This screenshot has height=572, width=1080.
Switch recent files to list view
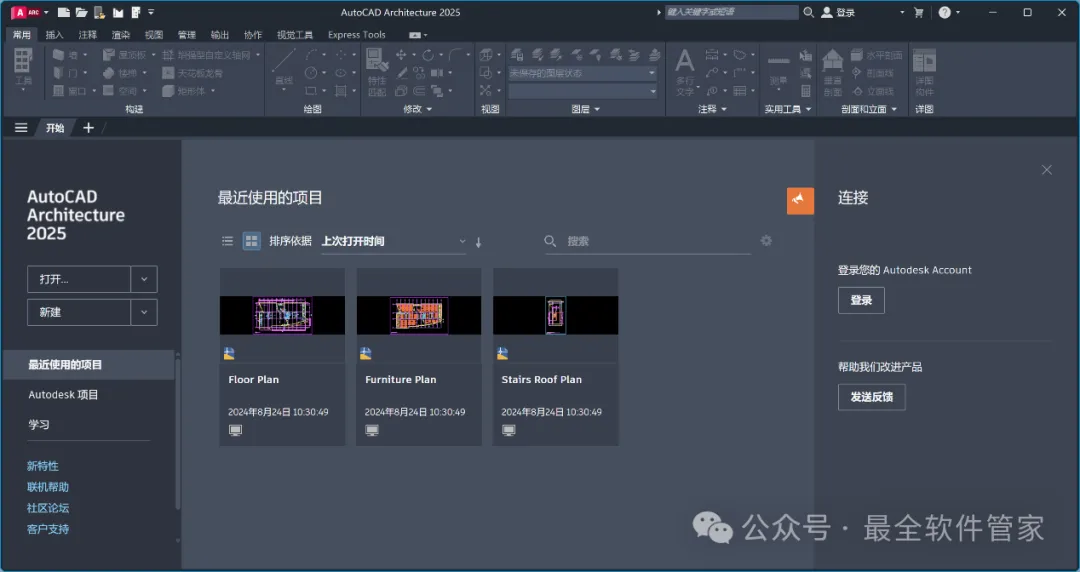(227, 241)
